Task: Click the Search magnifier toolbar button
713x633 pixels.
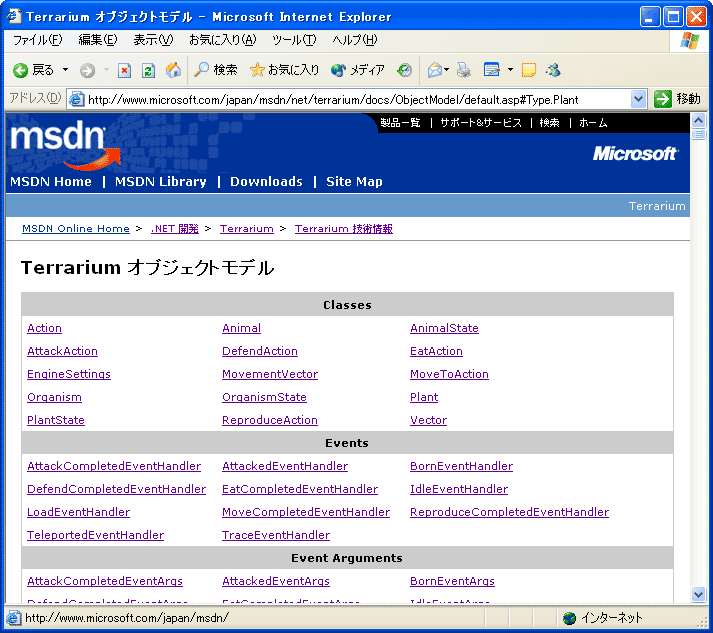Action: (215, 70)
